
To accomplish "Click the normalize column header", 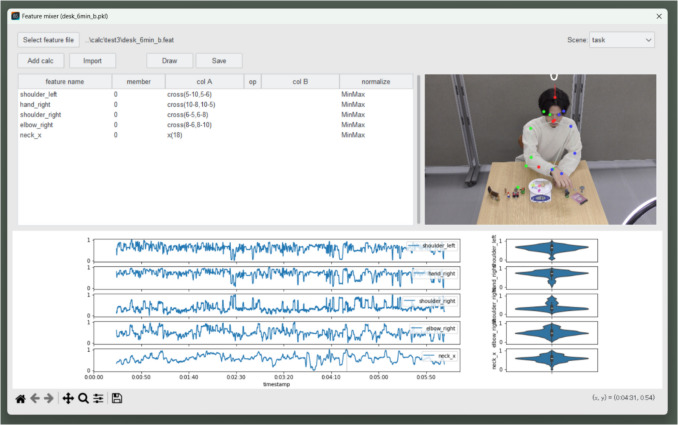I will click(376, 81).
